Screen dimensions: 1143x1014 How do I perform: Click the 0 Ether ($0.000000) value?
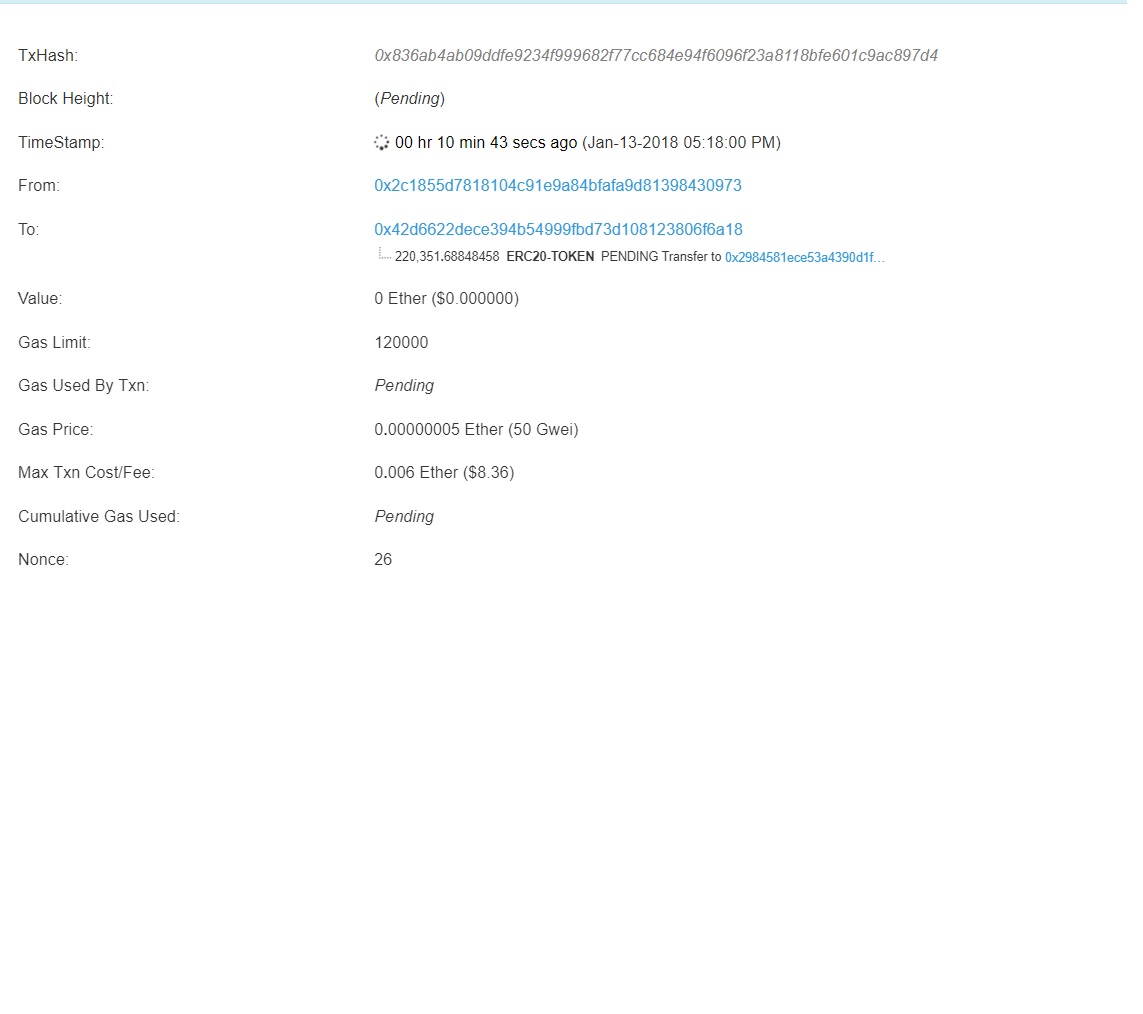coord(447,299)
